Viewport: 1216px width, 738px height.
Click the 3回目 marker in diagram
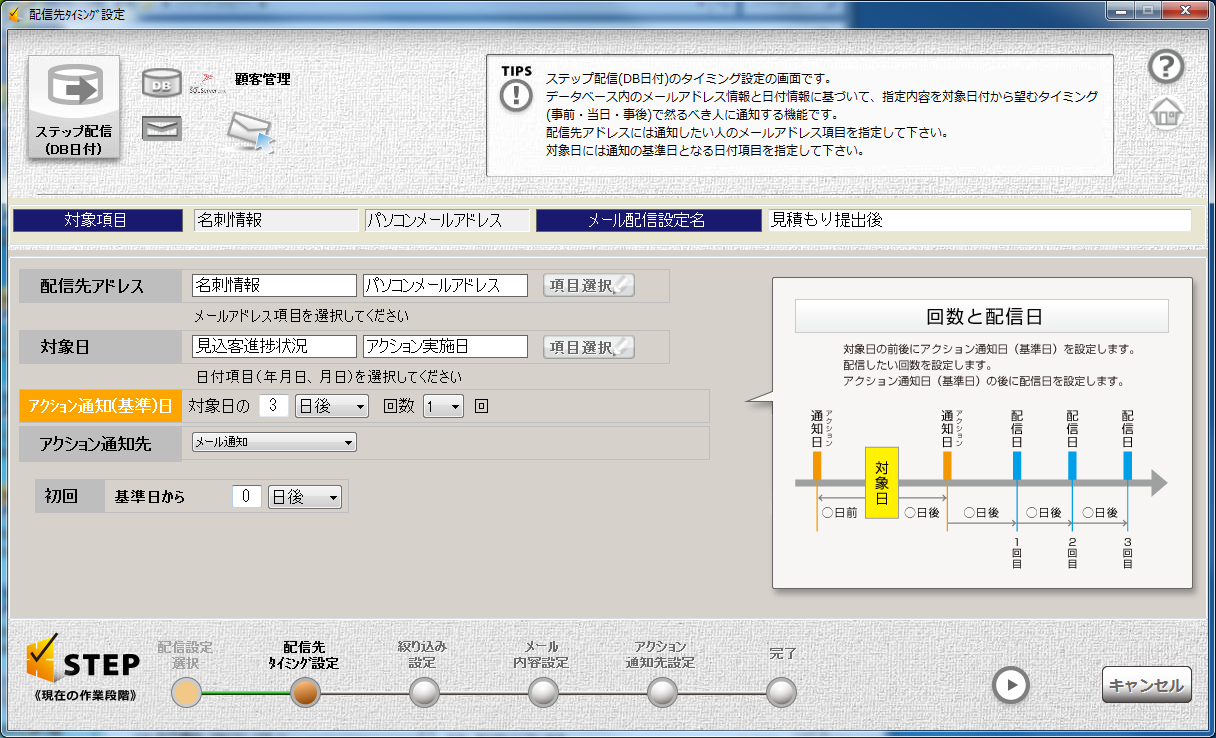coord(1128,553)
